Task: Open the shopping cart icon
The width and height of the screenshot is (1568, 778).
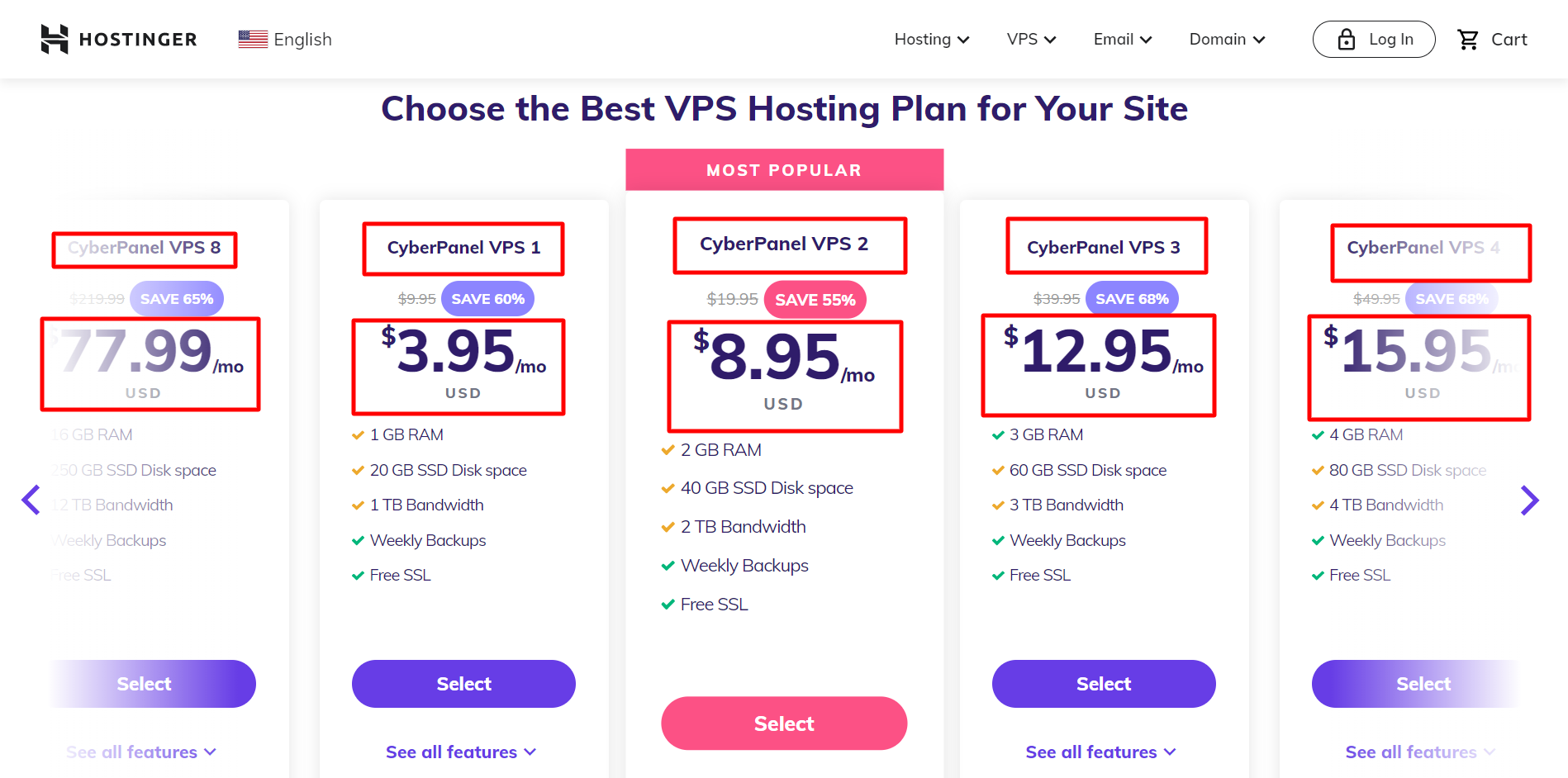Action: pos(1468,40)
